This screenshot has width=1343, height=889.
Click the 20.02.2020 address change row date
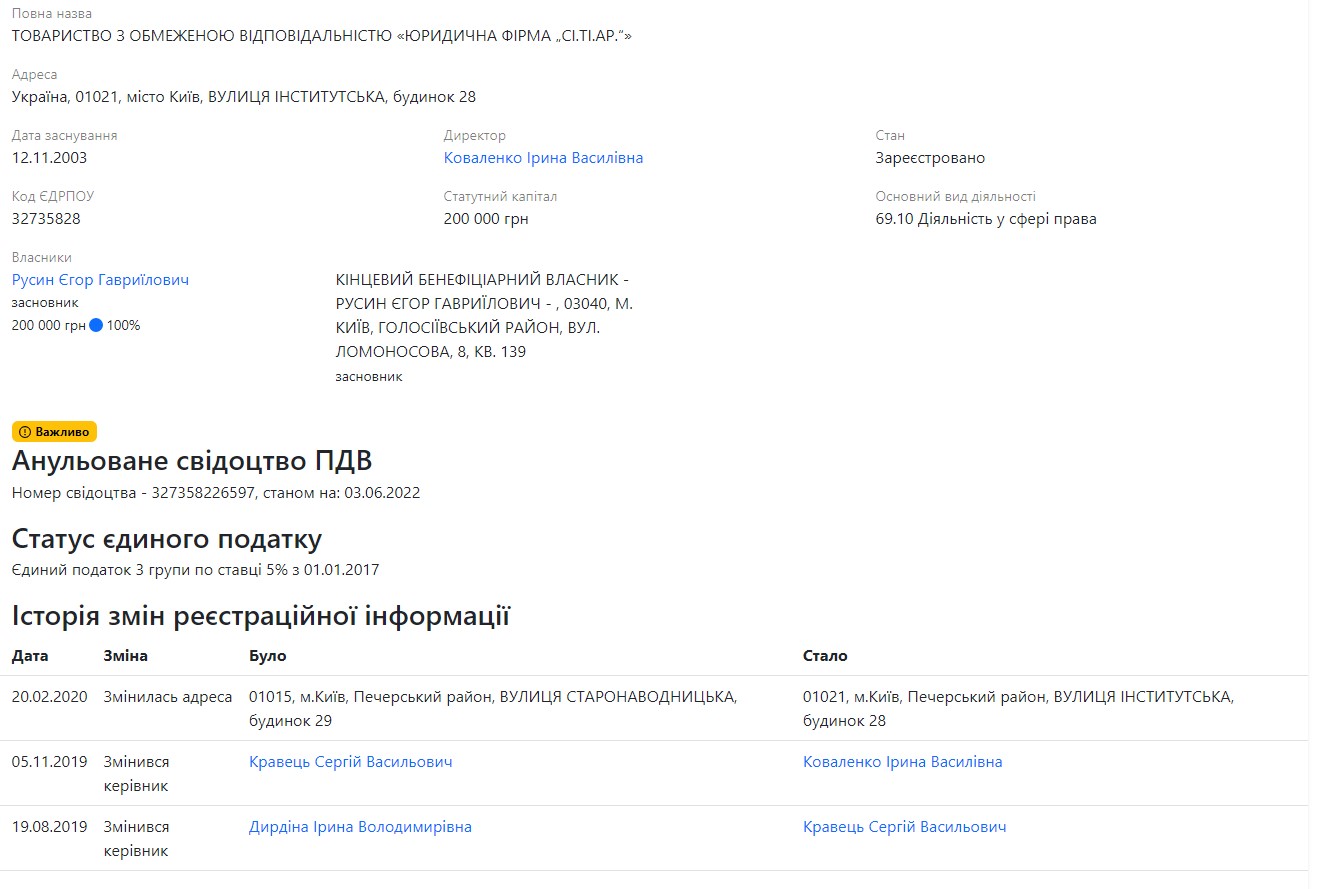tap(50, 697)
